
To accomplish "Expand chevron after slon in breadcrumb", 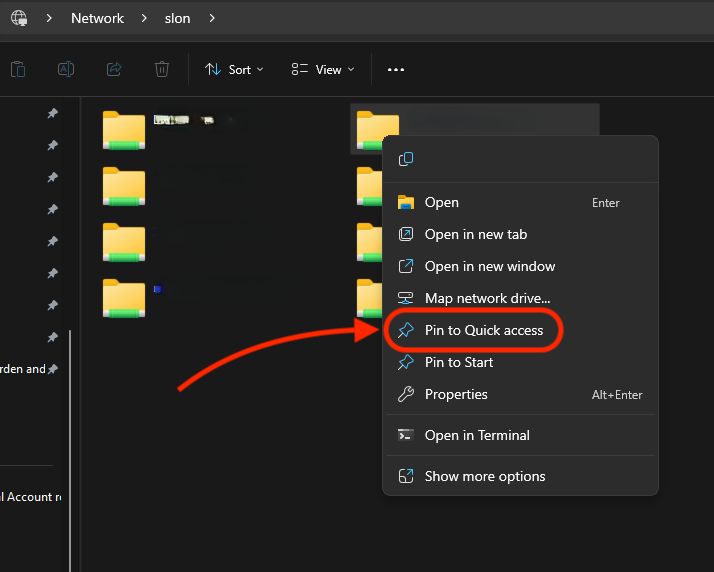I will tap(212, 18).
